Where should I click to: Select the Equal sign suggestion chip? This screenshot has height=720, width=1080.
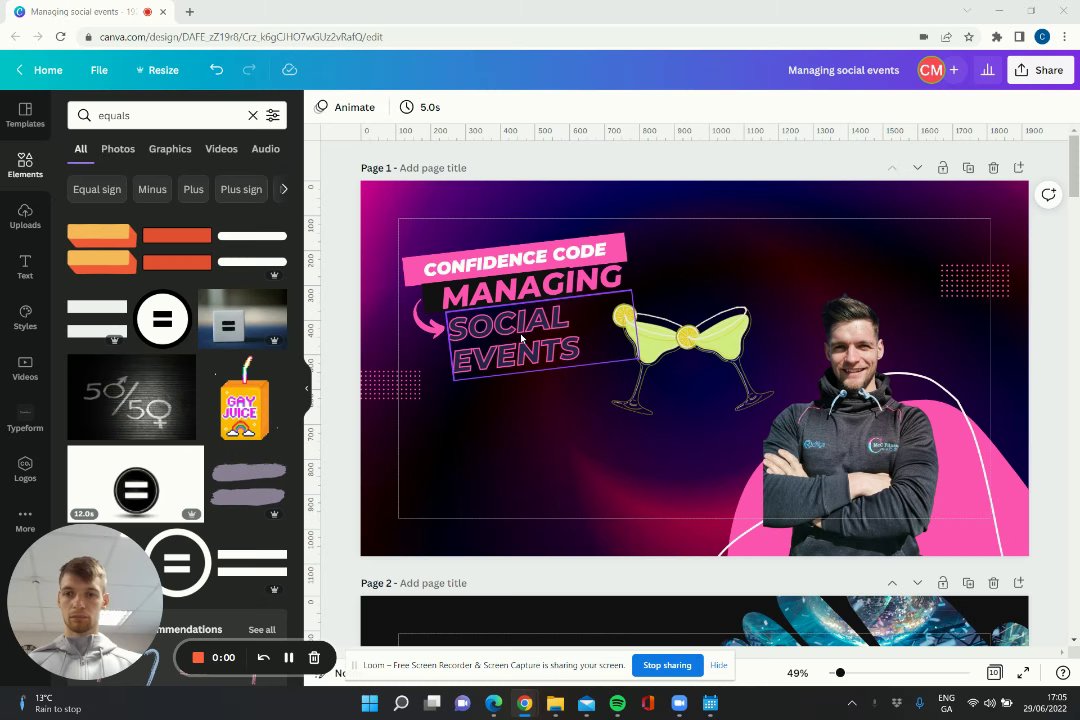click(x=97, y=189)
